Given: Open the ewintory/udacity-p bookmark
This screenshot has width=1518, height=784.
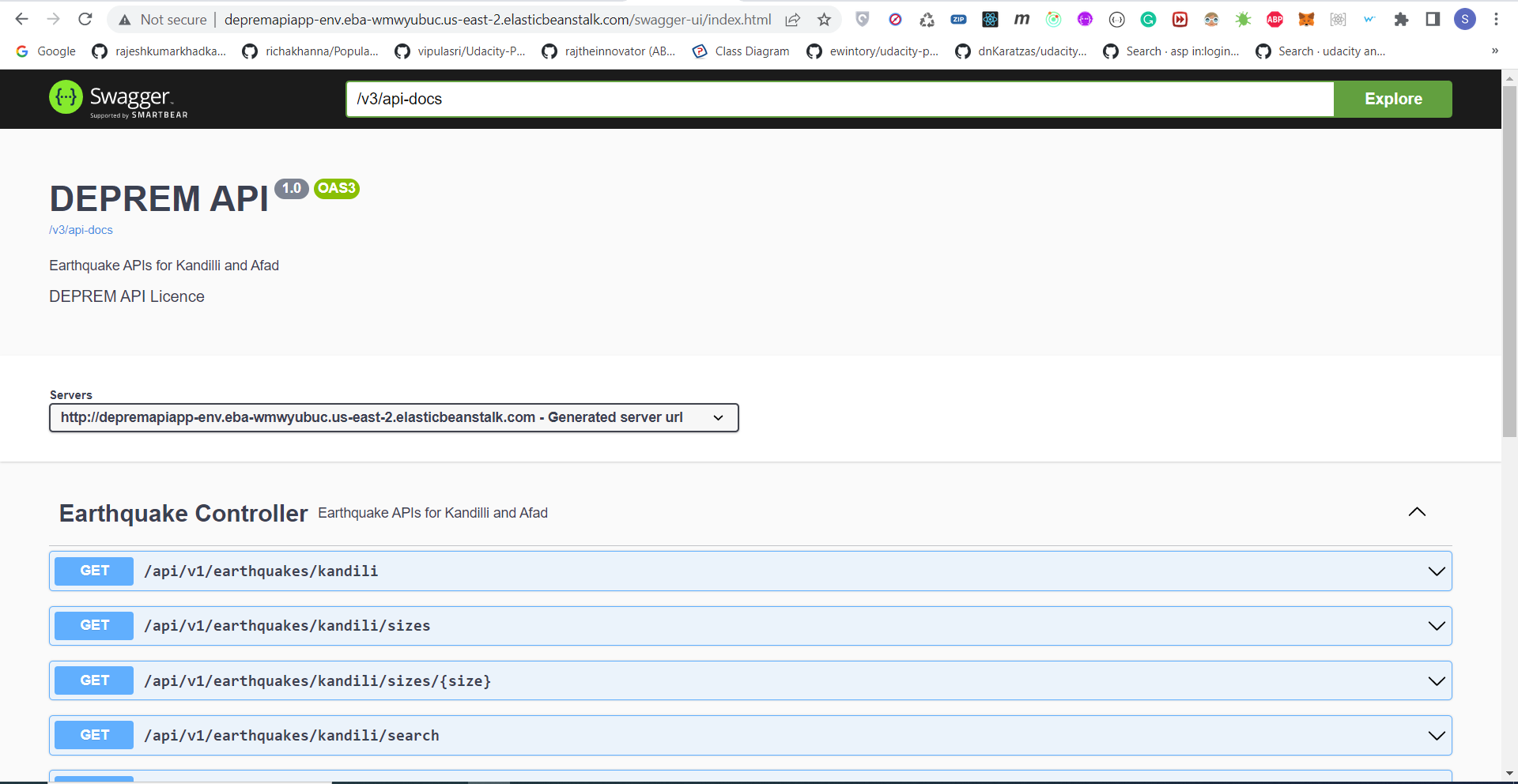Looking at the screenshot, I should click(872, 51).
